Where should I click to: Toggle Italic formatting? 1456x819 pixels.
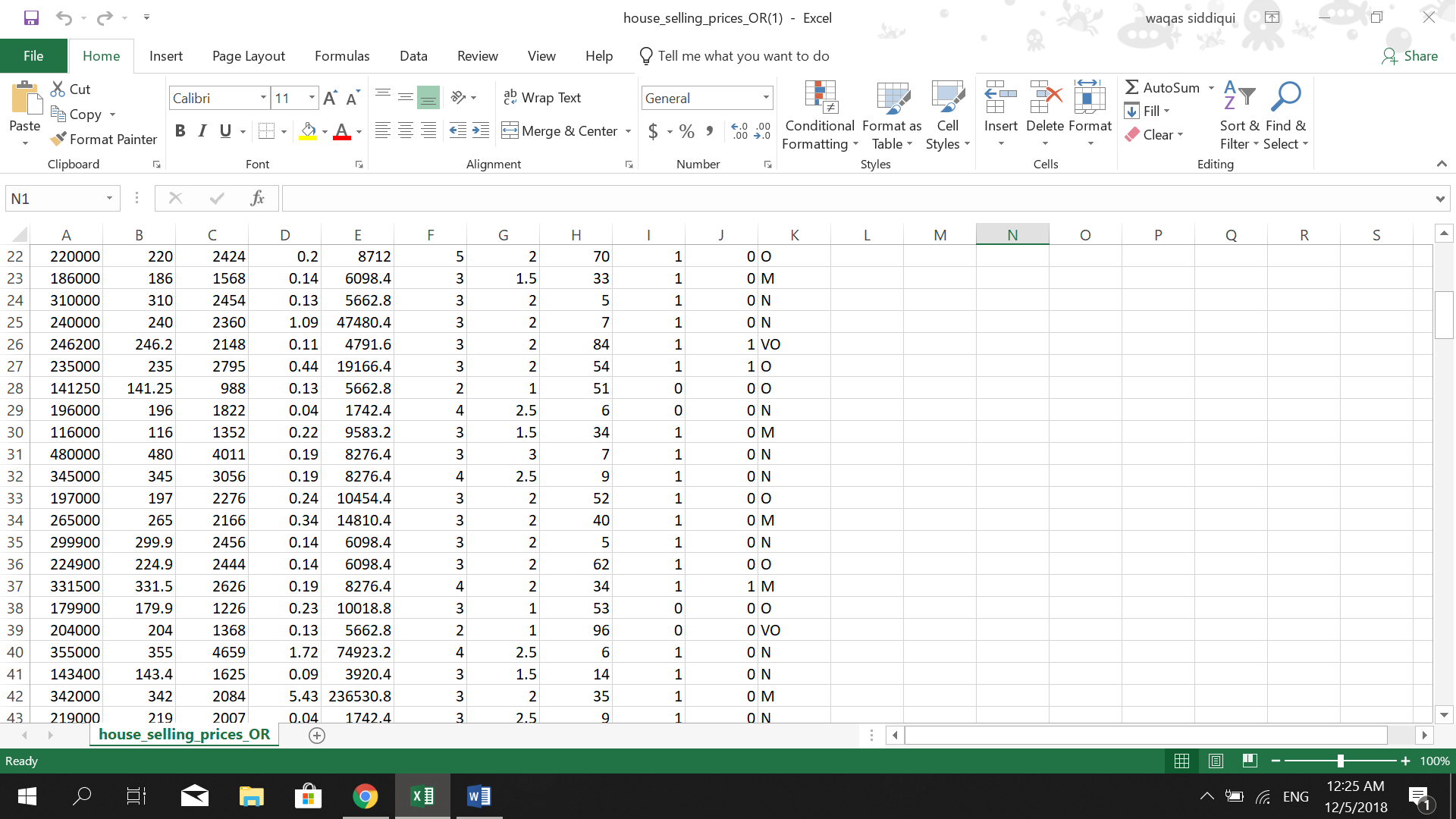(202, 131)
